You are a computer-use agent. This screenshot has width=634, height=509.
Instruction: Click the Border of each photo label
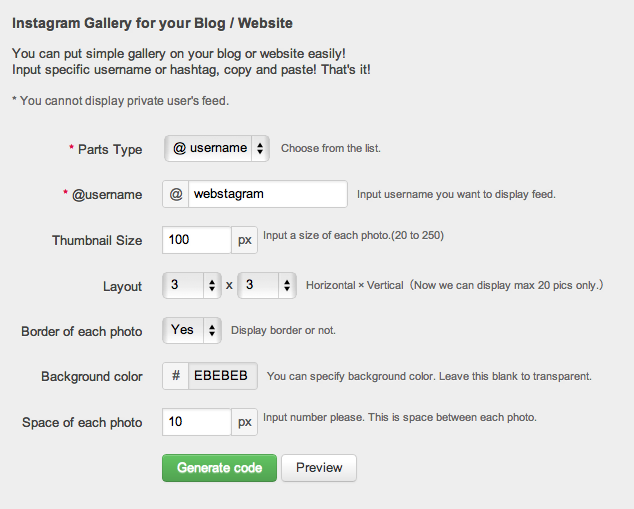82,331
